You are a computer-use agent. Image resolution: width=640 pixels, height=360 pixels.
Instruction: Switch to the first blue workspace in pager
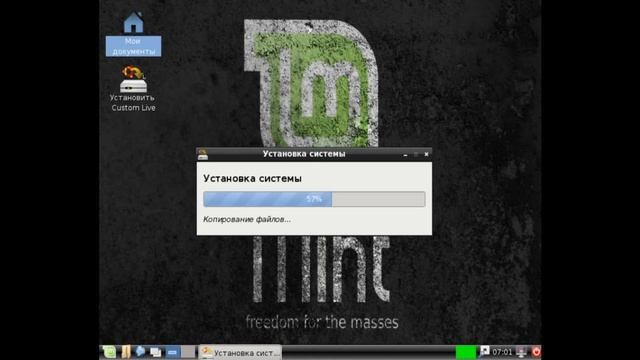coord(172,352)
